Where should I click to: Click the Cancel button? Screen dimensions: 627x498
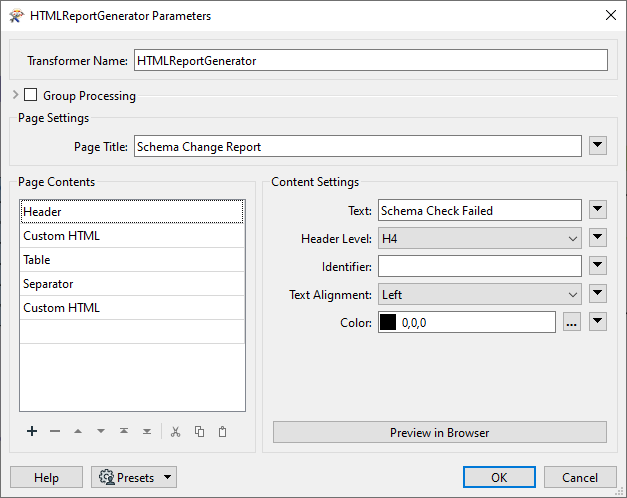click(x=580, y=477)
